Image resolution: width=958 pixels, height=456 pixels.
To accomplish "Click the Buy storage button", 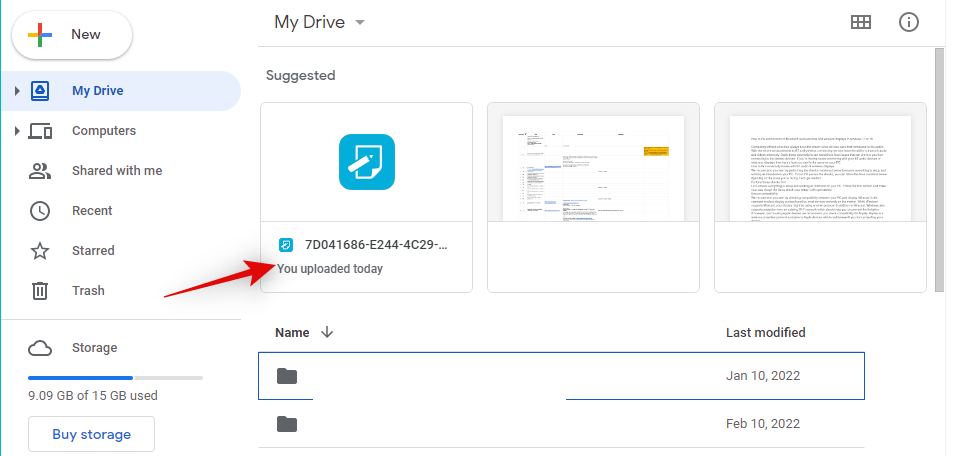I will pos(91,434).
